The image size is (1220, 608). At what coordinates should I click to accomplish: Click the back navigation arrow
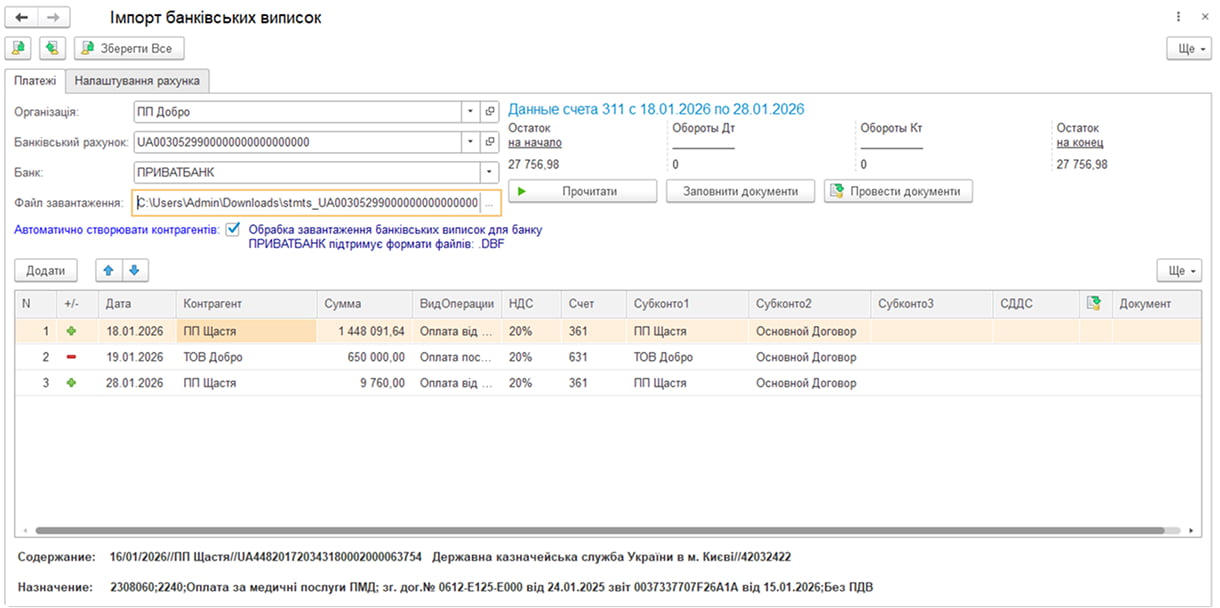21,18
